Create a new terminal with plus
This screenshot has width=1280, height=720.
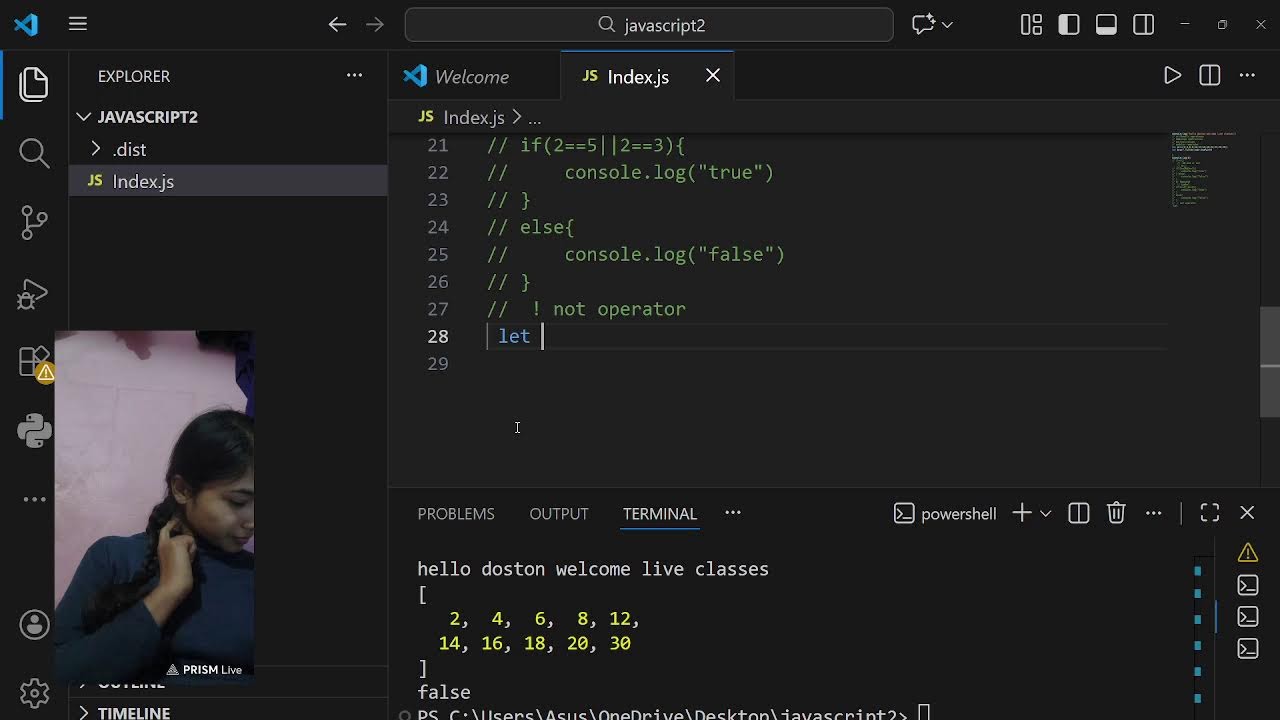pyautogui.click(x=1021, y=513)
